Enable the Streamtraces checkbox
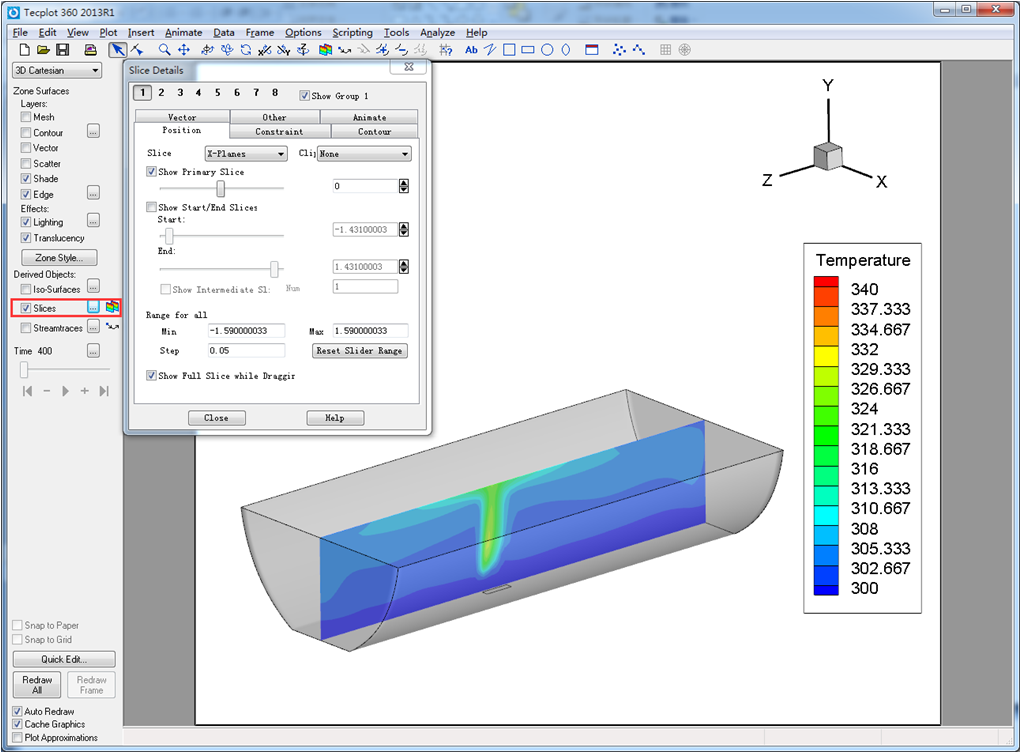1021x753 pixels. (26, 328)
